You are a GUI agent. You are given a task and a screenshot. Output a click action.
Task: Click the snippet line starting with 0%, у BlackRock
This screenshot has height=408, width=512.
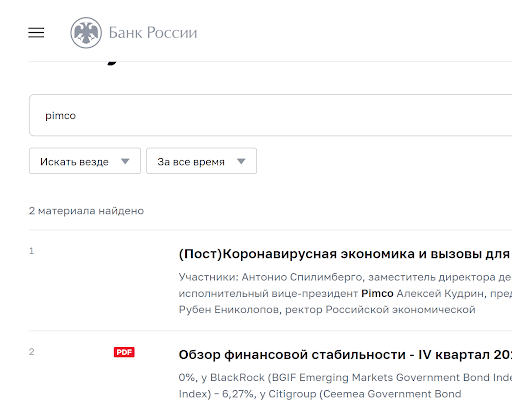point(345,377)
